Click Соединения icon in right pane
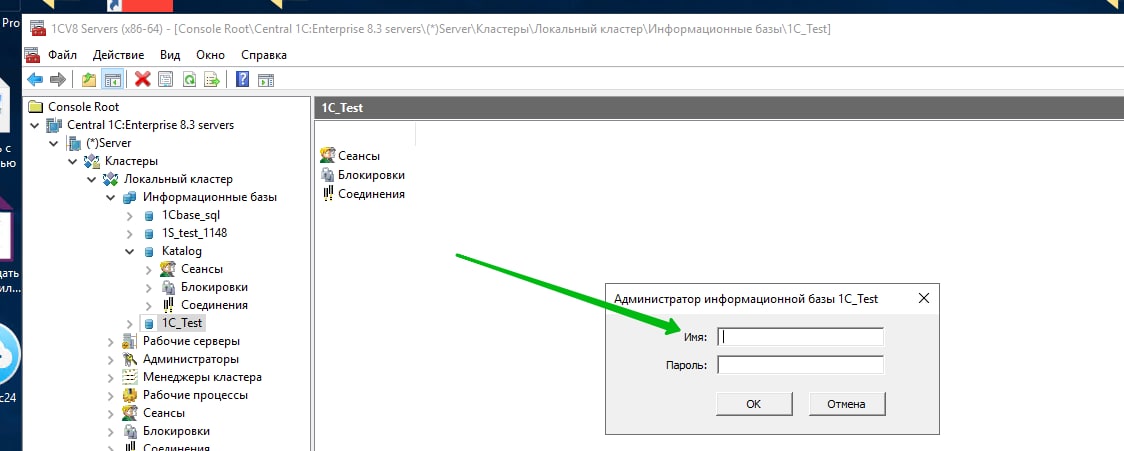The height and width of the screenshot is (451, 1124). (328, 194)
